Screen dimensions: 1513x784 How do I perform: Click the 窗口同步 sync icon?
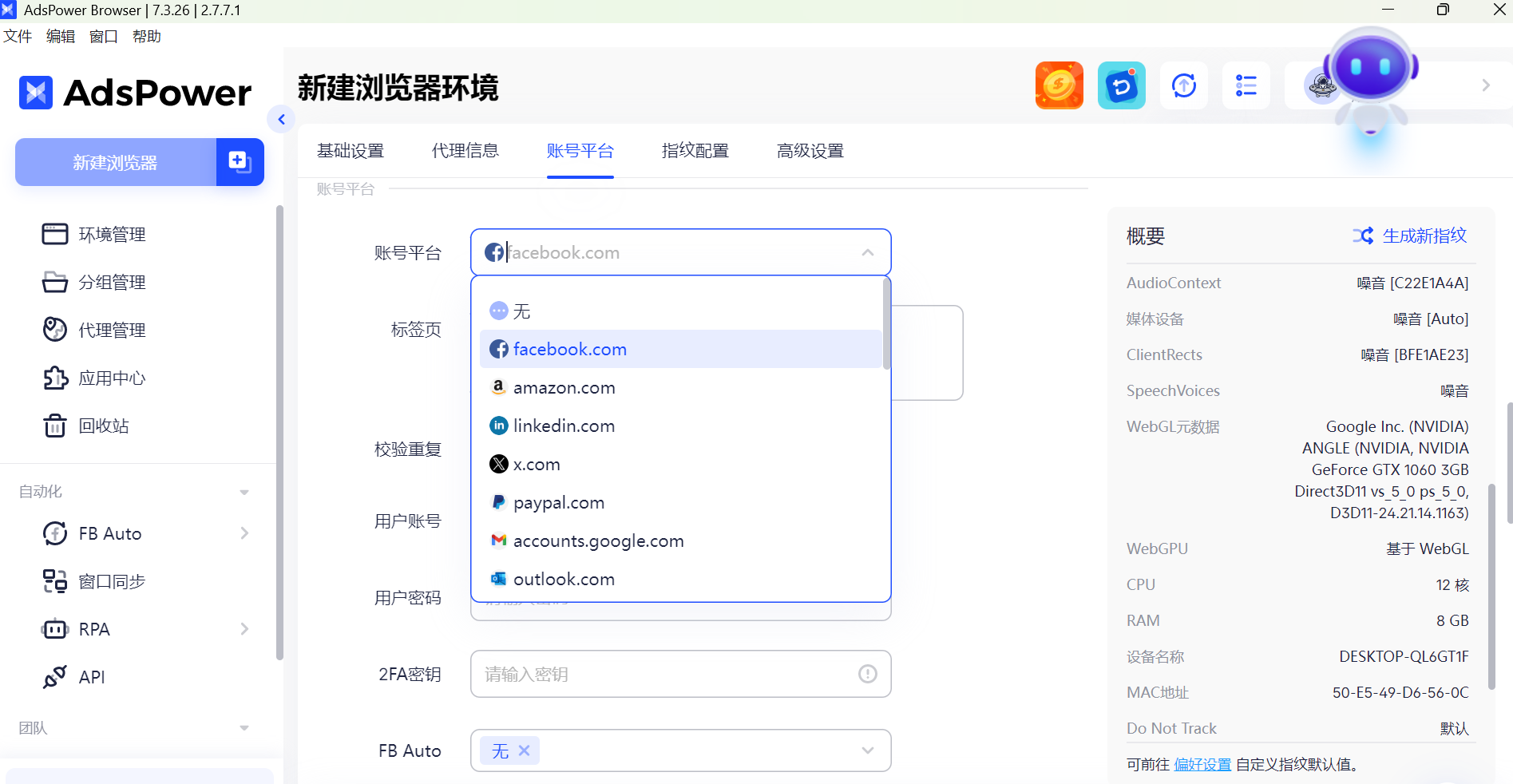(x=55, y=581)
